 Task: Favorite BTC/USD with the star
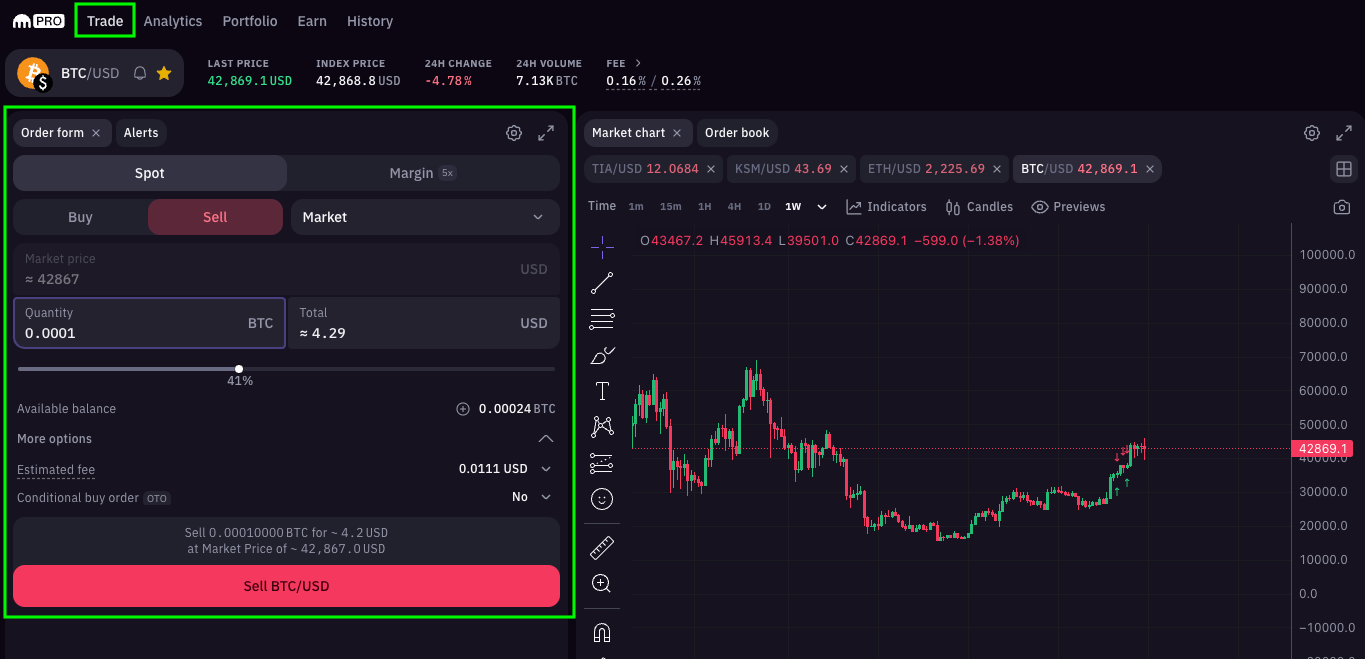point(163,72)
